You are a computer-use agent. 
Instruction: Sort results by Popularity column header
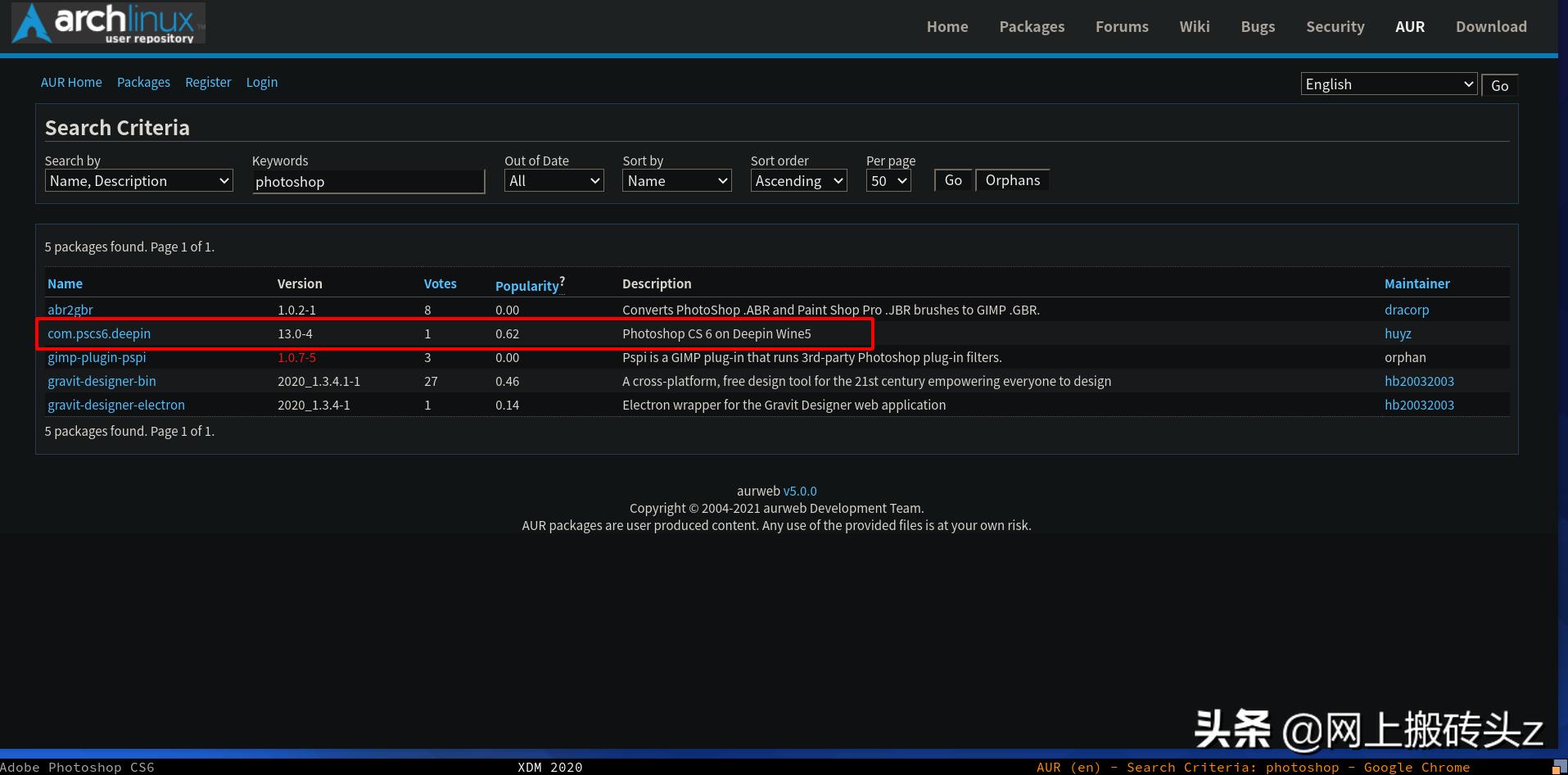click(x=527, y=286)
